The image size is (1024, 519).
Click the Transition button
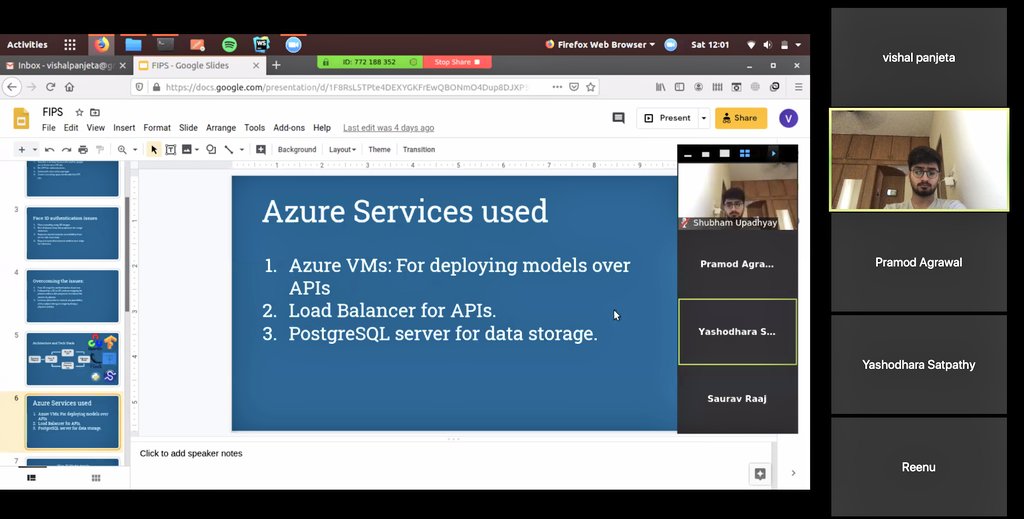419,149
